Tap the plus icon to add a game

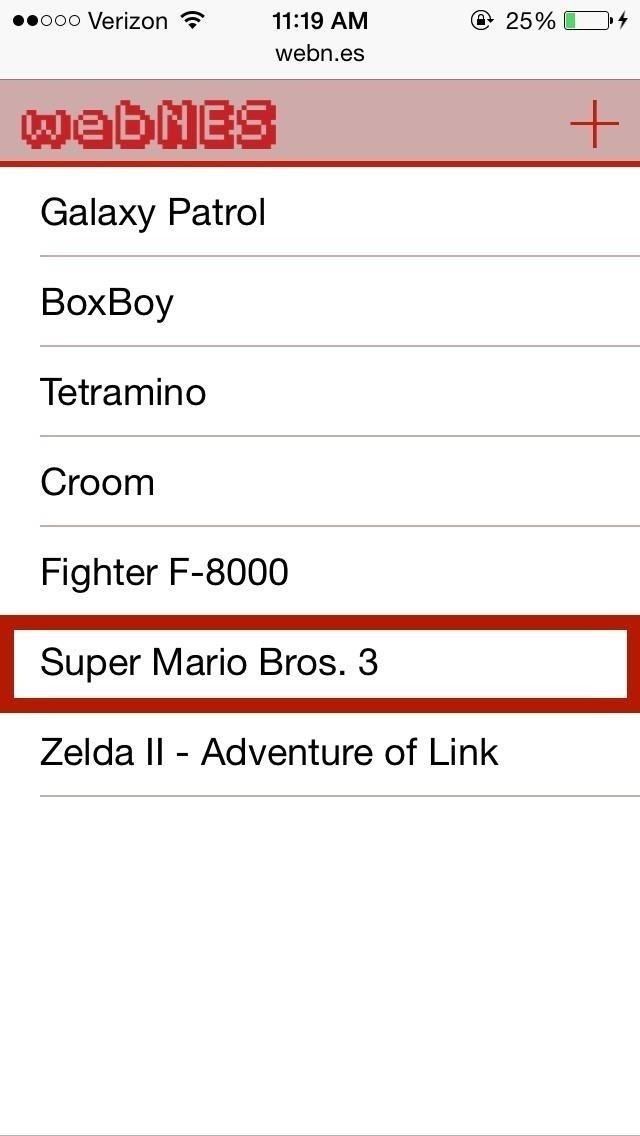coord(594,124)
